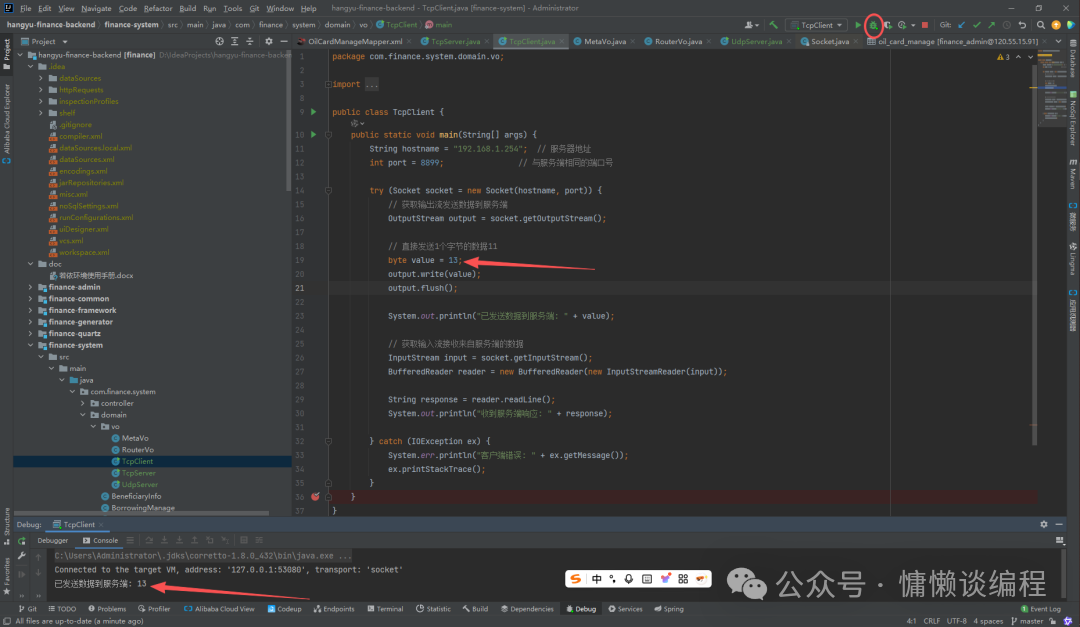Click the red Stop button in toolbar
This screenshot has width=1080, height=627.
click(x=925, y=25)
